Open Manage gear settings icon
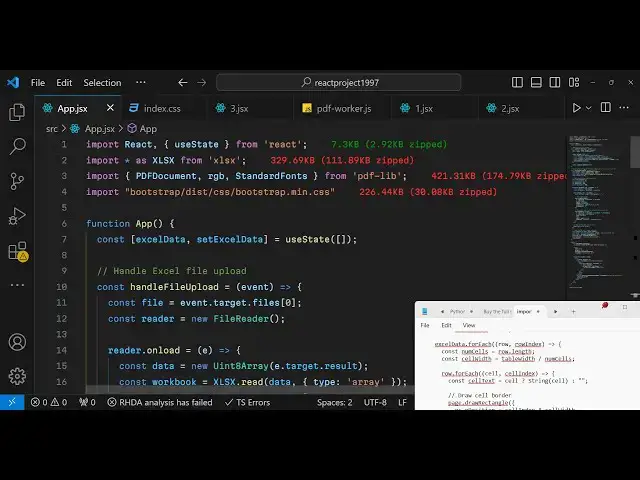The width and height of the screenshot is (640, 480). pos(17,376)
